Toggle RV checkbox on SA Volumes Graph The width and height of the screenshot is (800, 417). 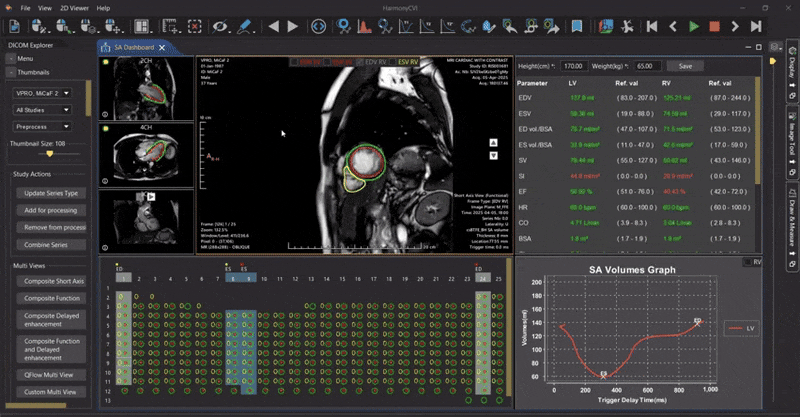[747, 262]
